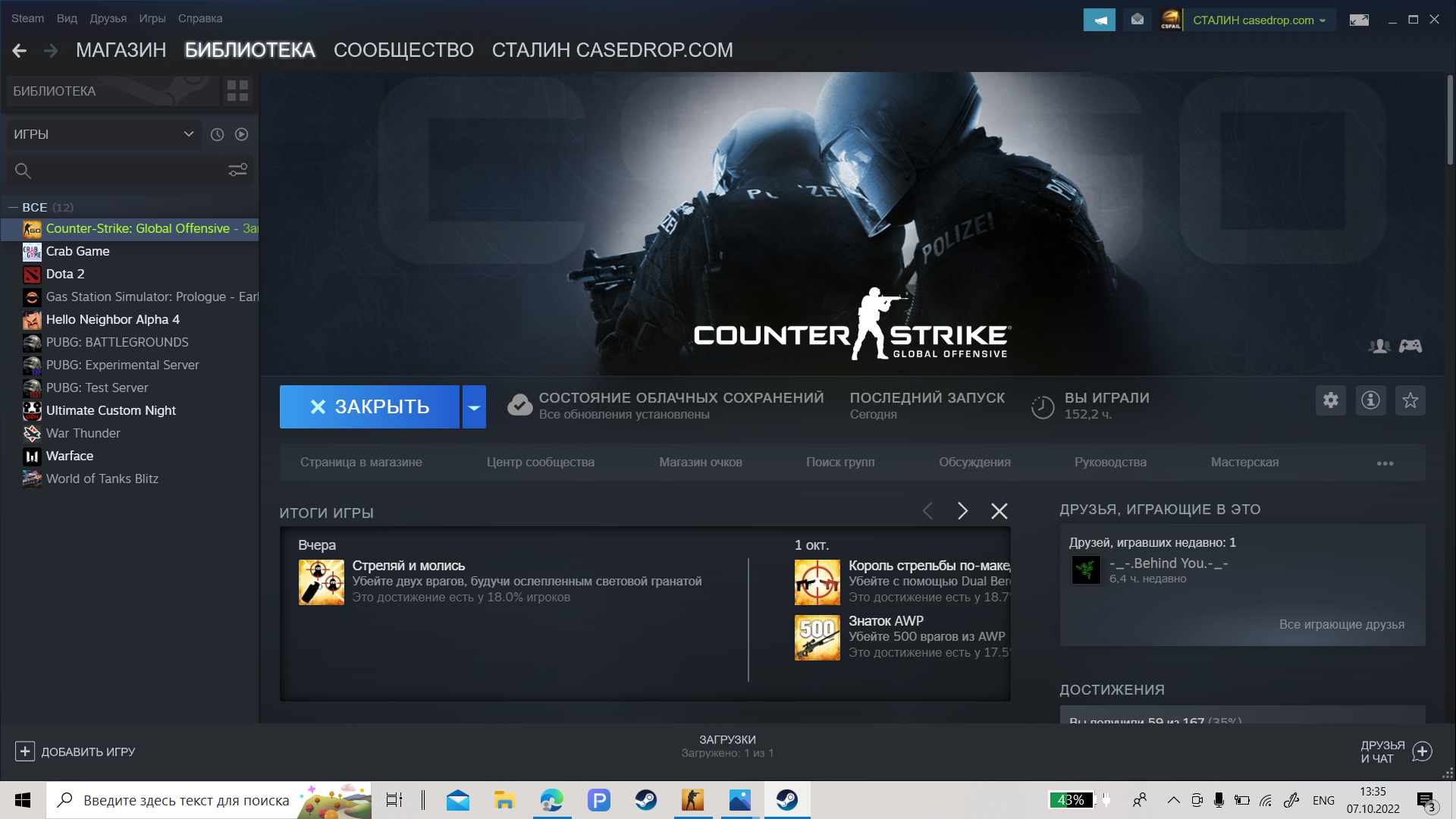Open File Explorer on taskbar

[x=504, y=800]
